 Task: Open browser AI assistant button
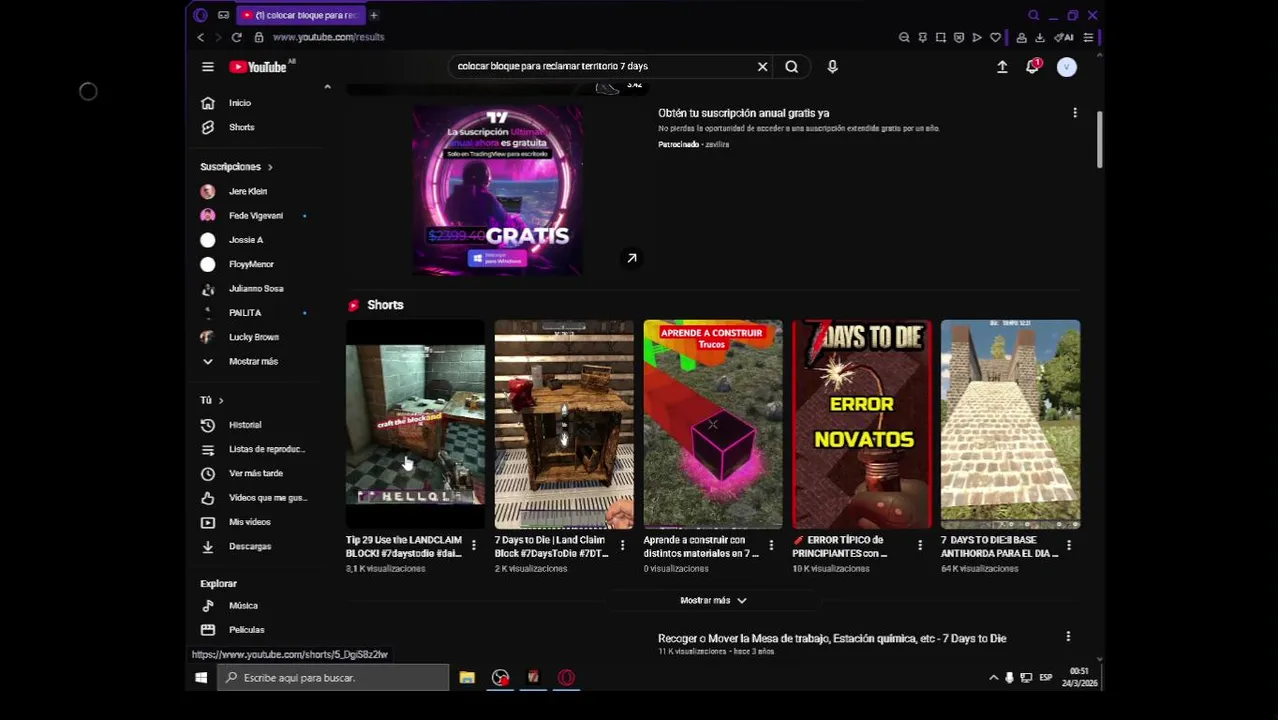click(1064, 37)
